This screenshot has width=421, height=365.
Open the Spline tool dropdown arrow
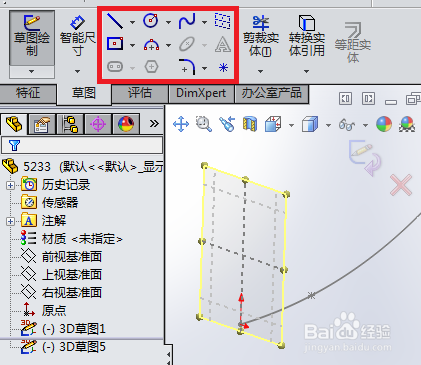point(204,22)
